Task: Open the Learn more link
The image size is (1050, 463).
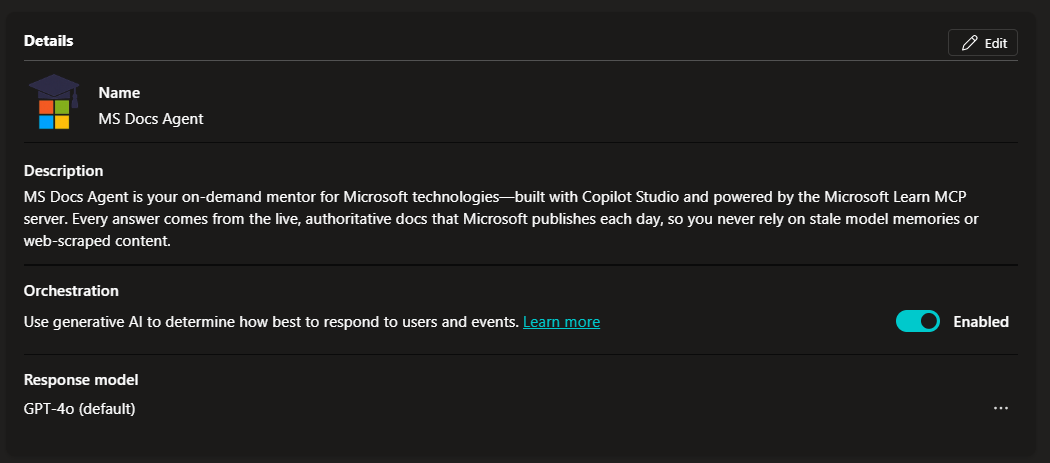Action: coord(561,322)
